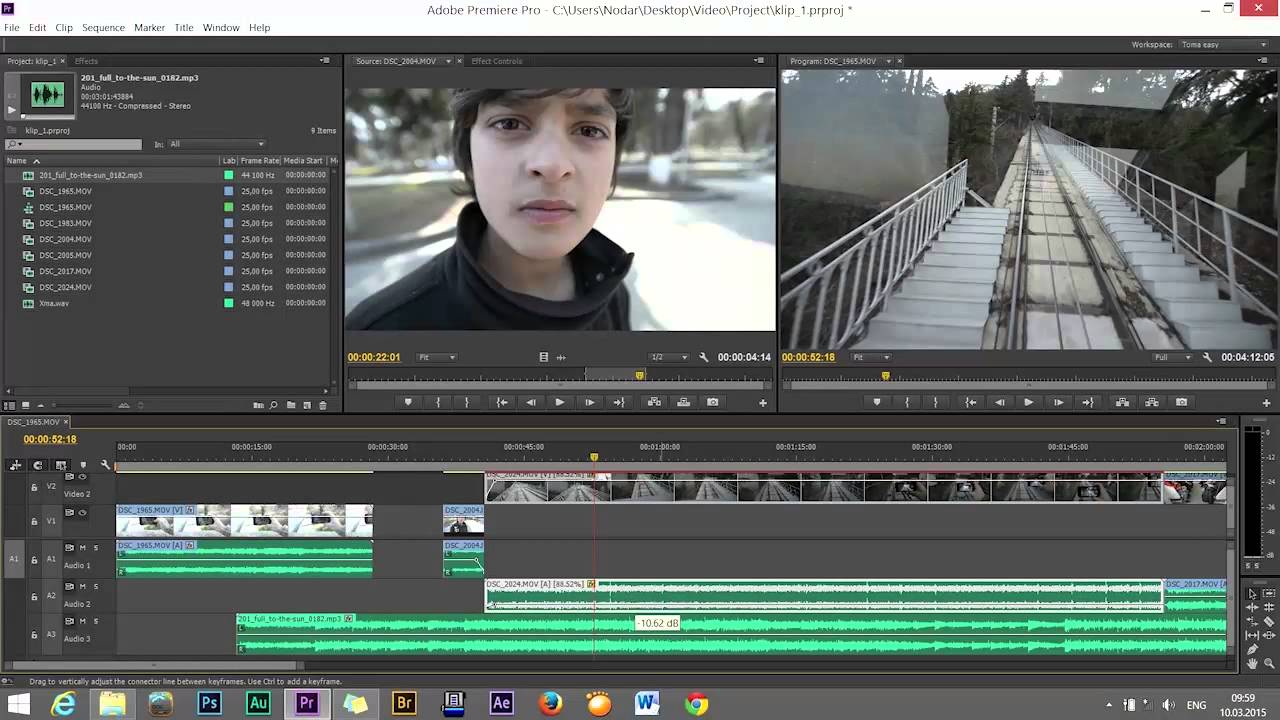Open the Project panel 'In: All' dropdown

(217, 144)
